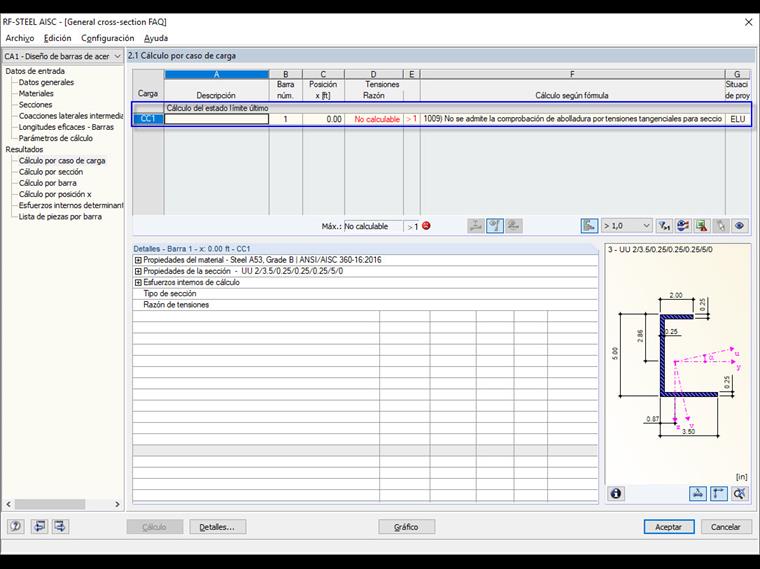Click the Aceptar button
The height and width of the screenshot is (569, 760).
[669, 527]
